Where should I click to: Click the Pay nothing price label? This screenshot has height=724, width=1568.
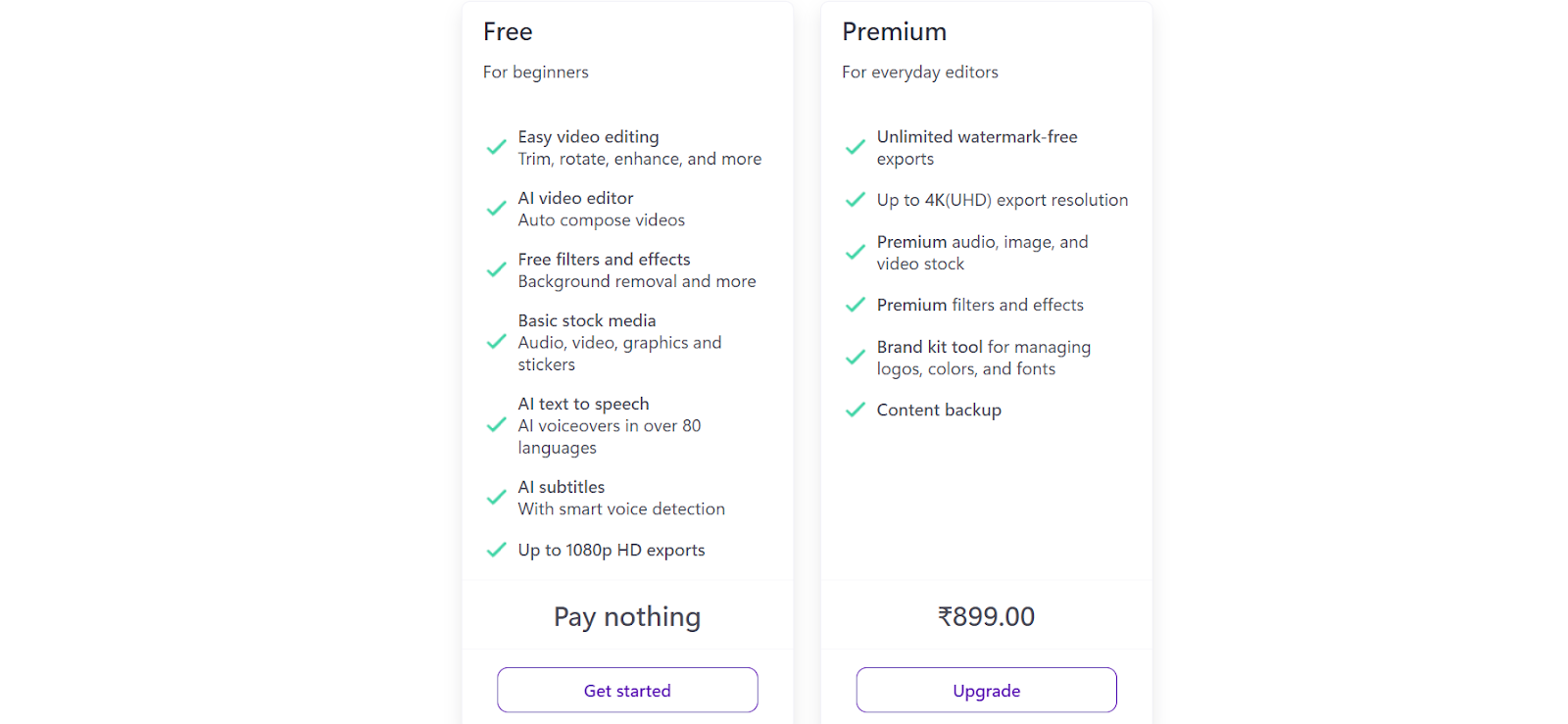627,616
